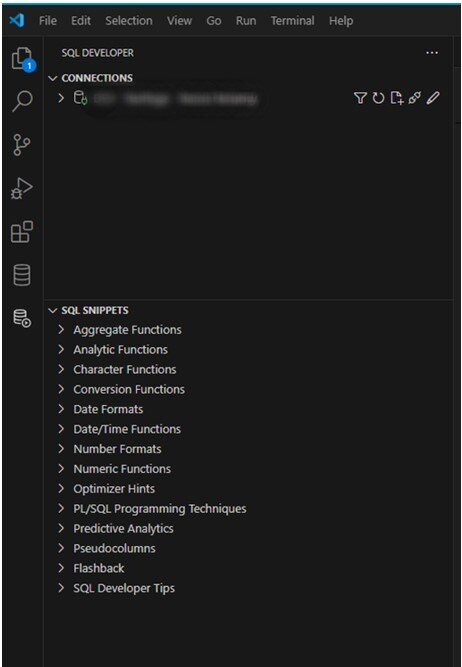Open the Search view in activity bar
This screenshot has width=462, height=667.
click(x=22, y=101)
